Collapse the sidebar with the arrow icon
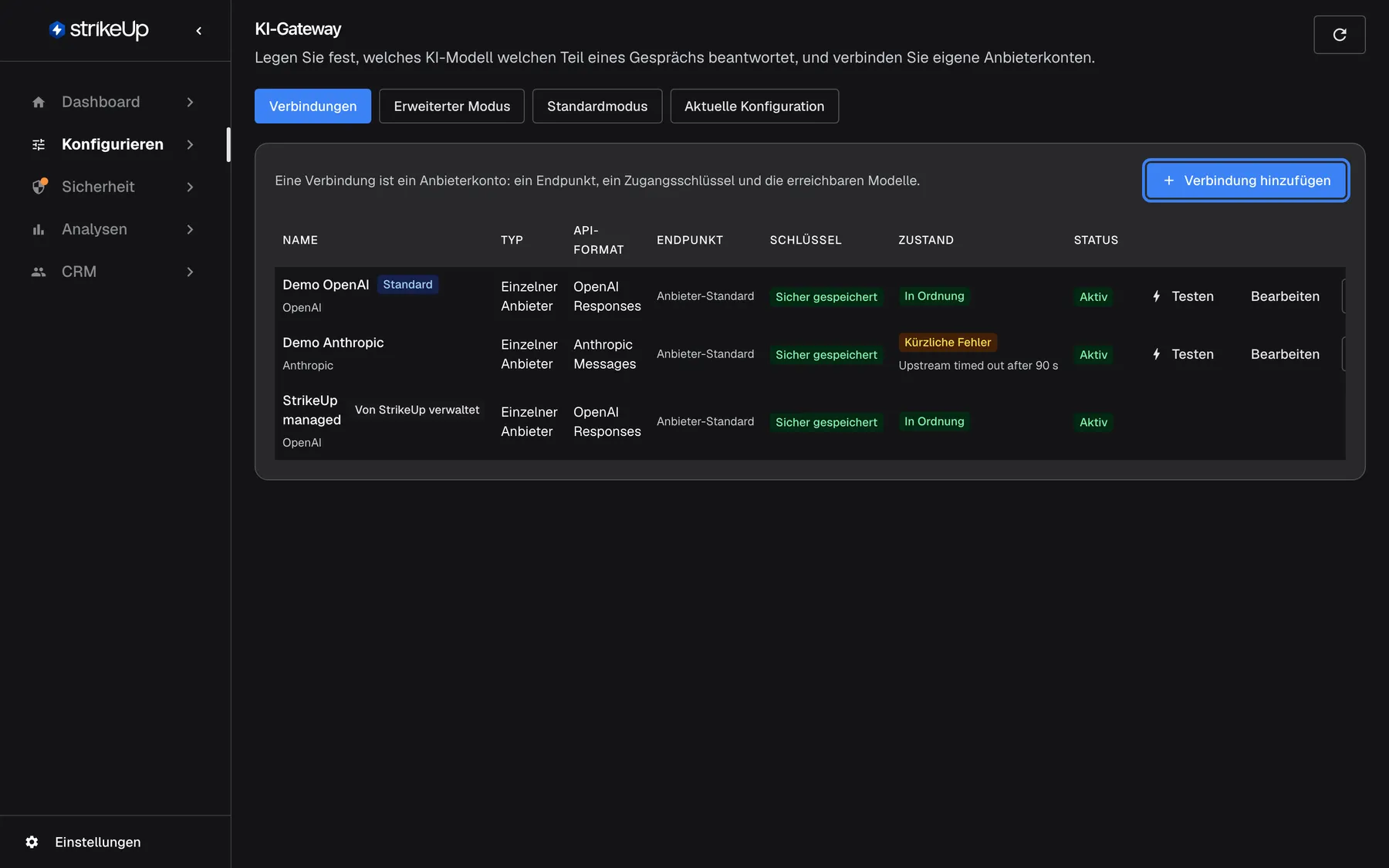The height and width of the screenshot is (868, 1389). [199, 31]
